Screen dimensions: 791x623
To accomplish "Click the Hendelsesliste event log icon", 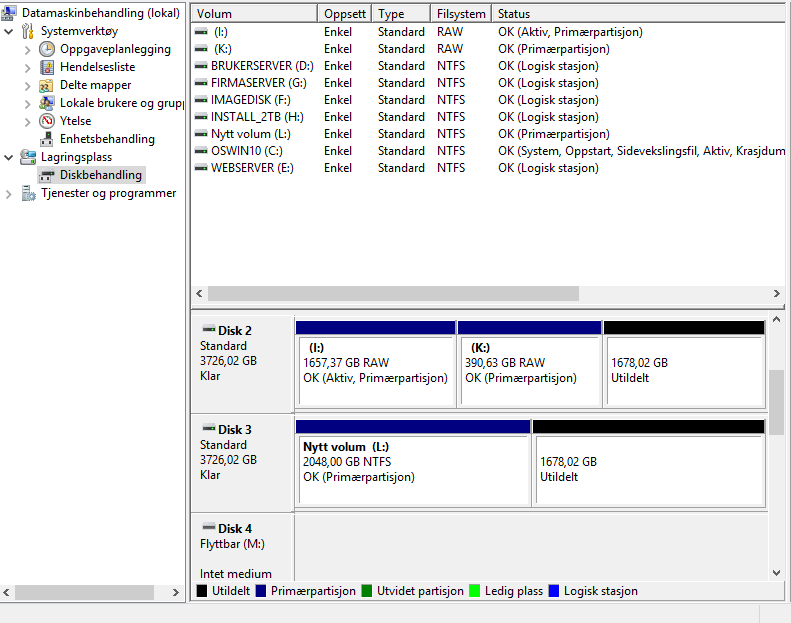I will pos(47,67).
